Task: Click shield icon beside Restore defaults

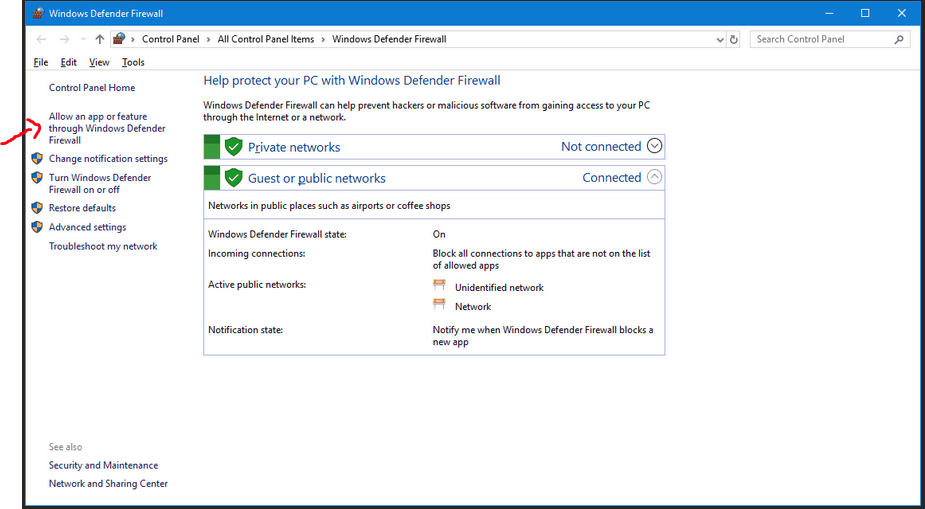Action: pyautogui.click(x=37, y=208)
